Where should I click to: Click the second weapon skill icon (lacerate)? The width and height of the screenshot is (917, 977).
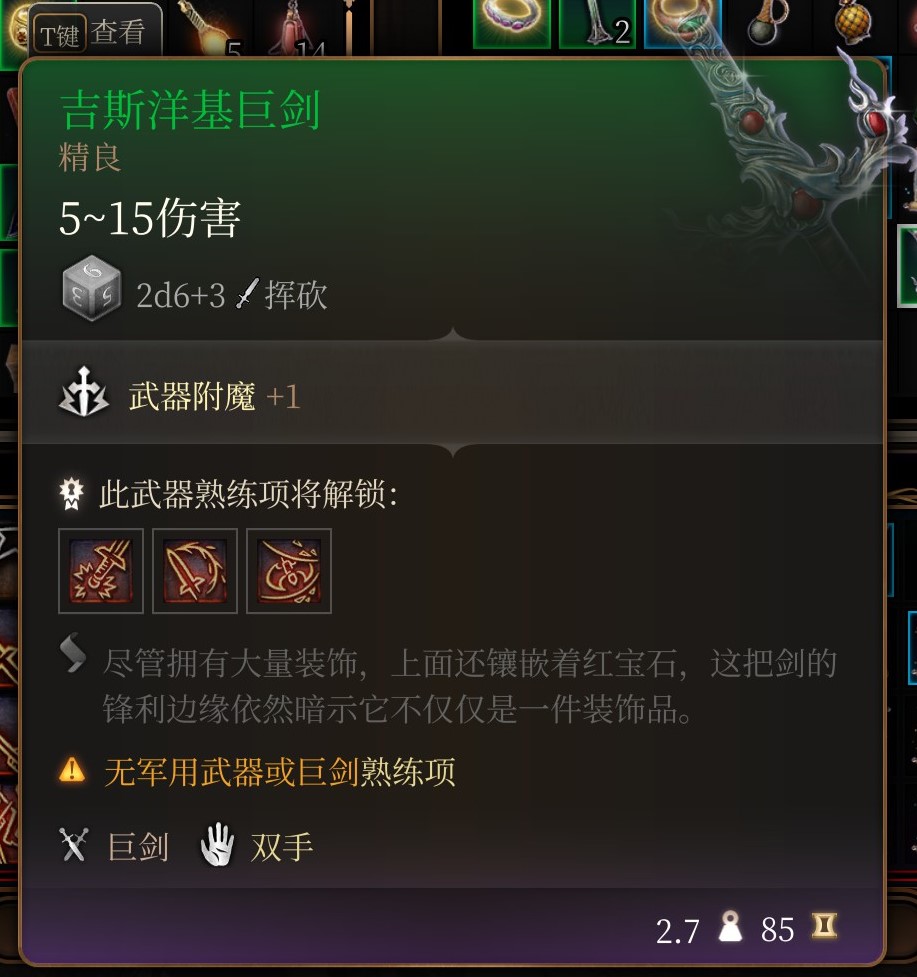tap(195, 571)
